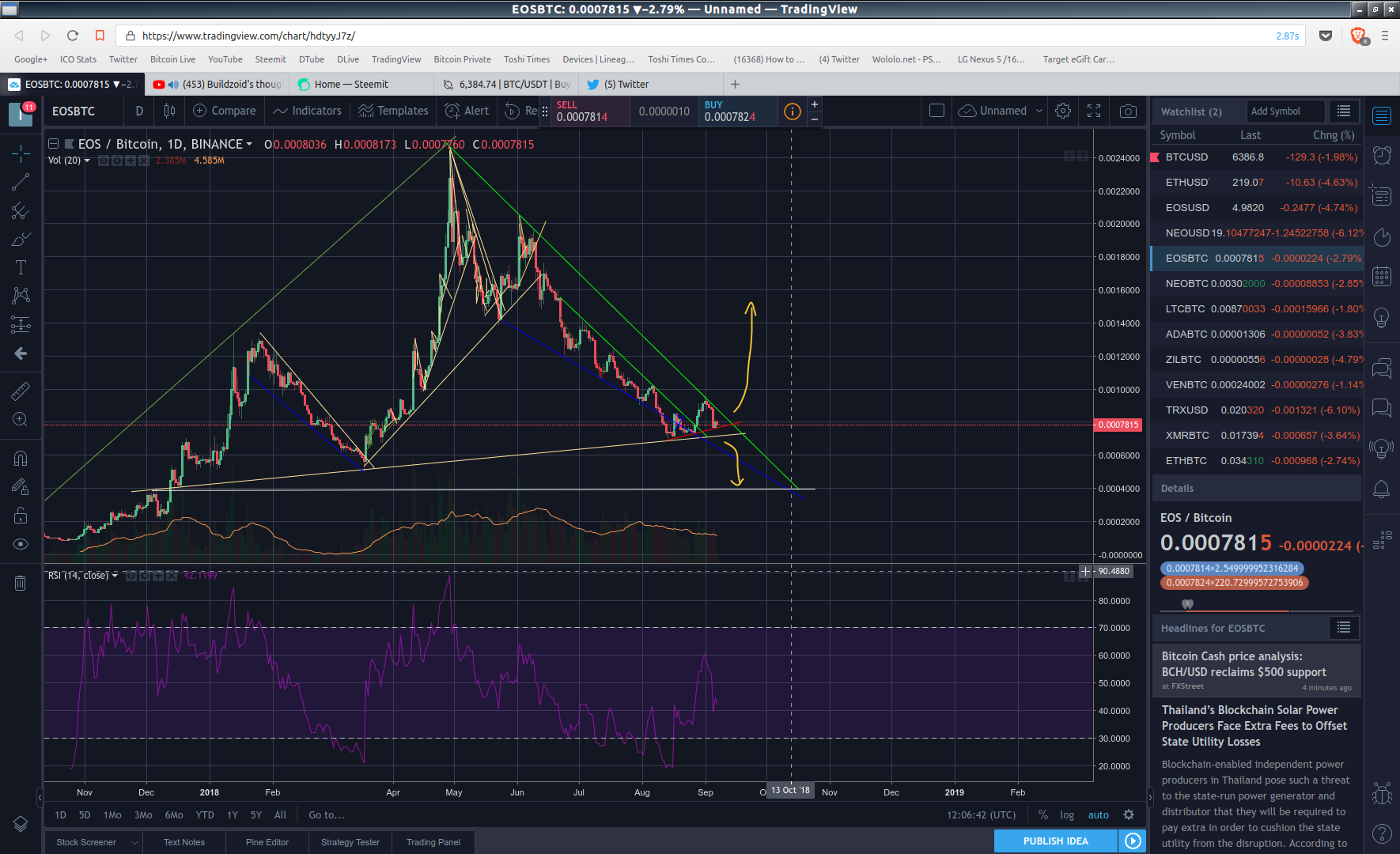Screen dimensions: 1400x854
Task: Open the D interval selector
Action: (139, 111)
